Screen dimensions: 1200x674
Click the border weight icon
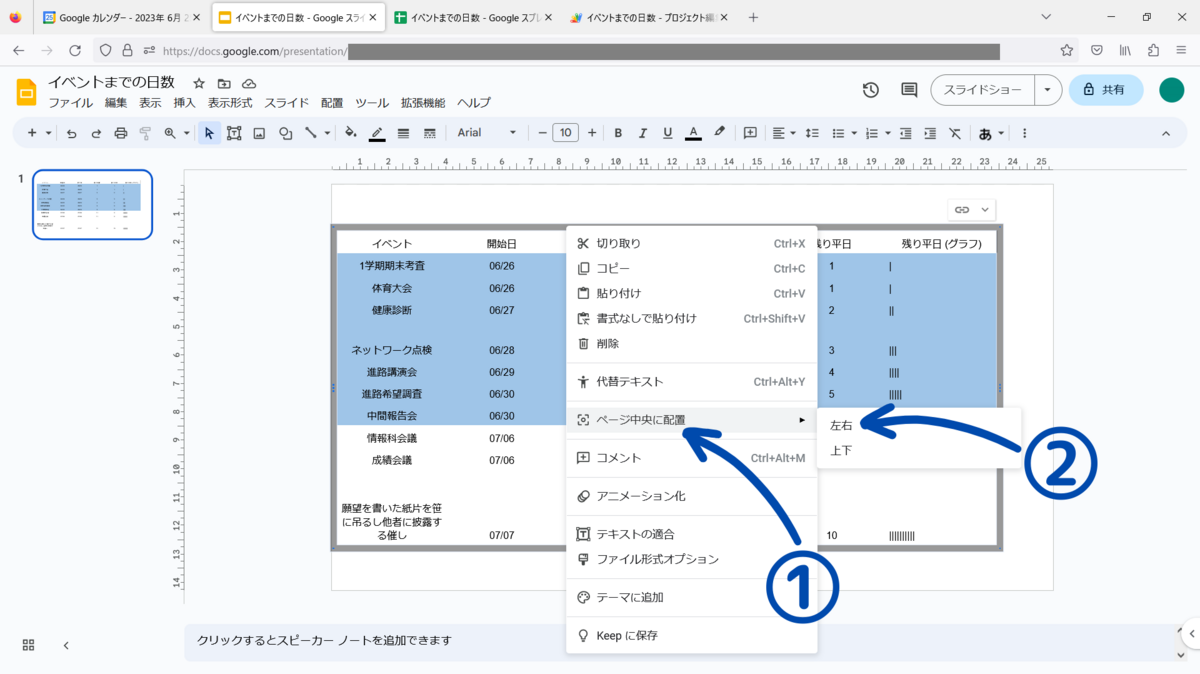point(403,133)
